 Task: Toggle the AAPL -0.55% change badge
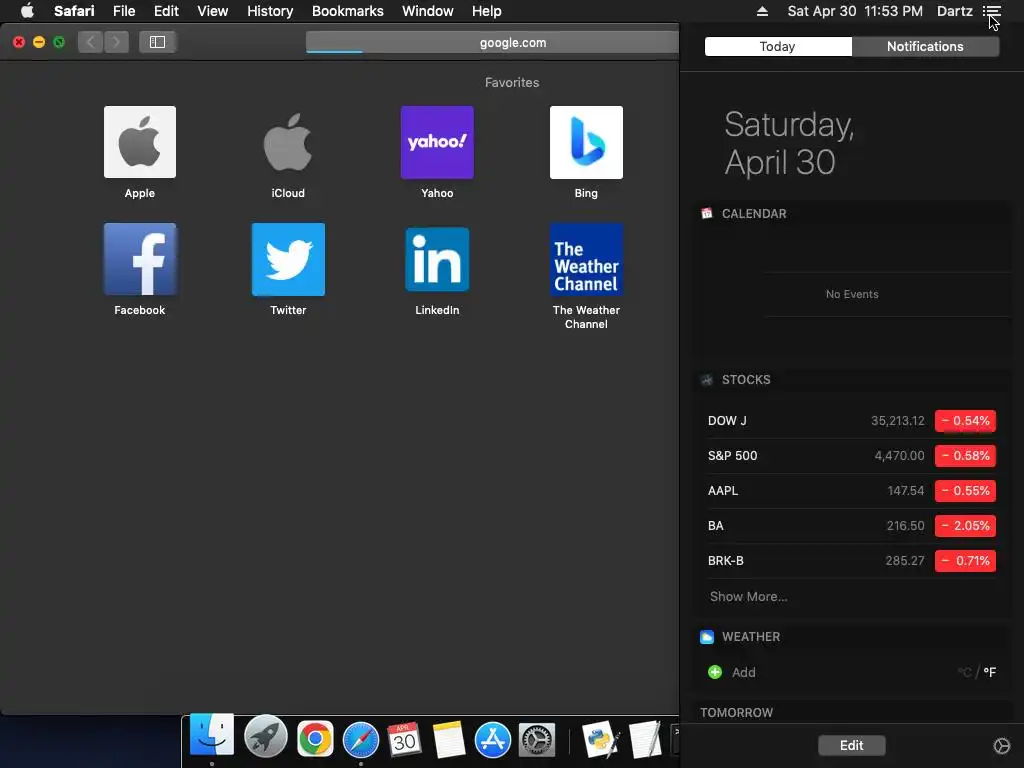[965, 490]
